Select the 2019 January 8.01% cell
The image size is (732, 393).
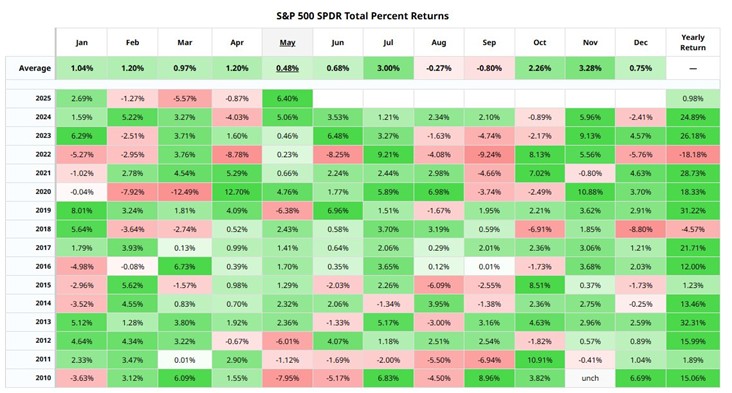82,211
